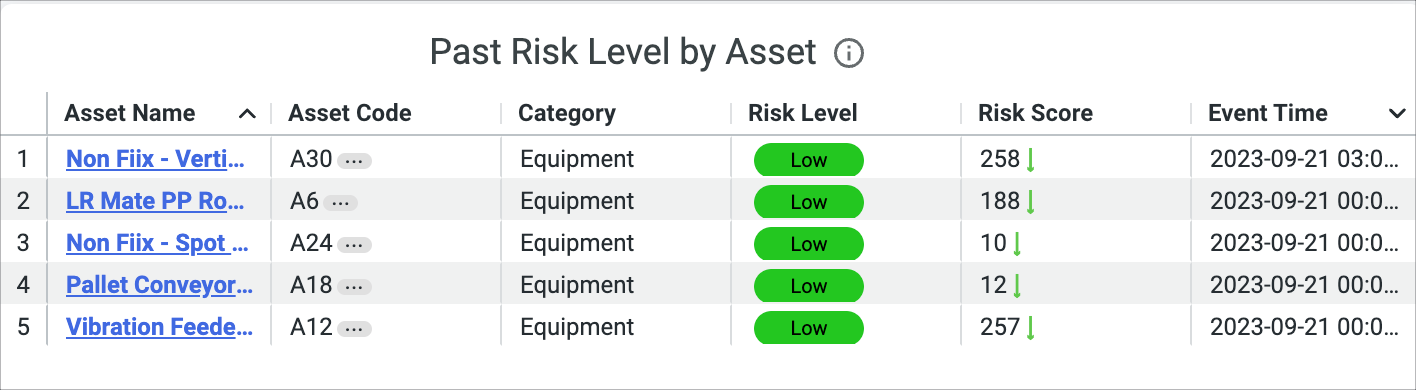Open the Event Time column dropdown arrow
Viewport: 1416px width, 390px height.
pos(1397,114)
